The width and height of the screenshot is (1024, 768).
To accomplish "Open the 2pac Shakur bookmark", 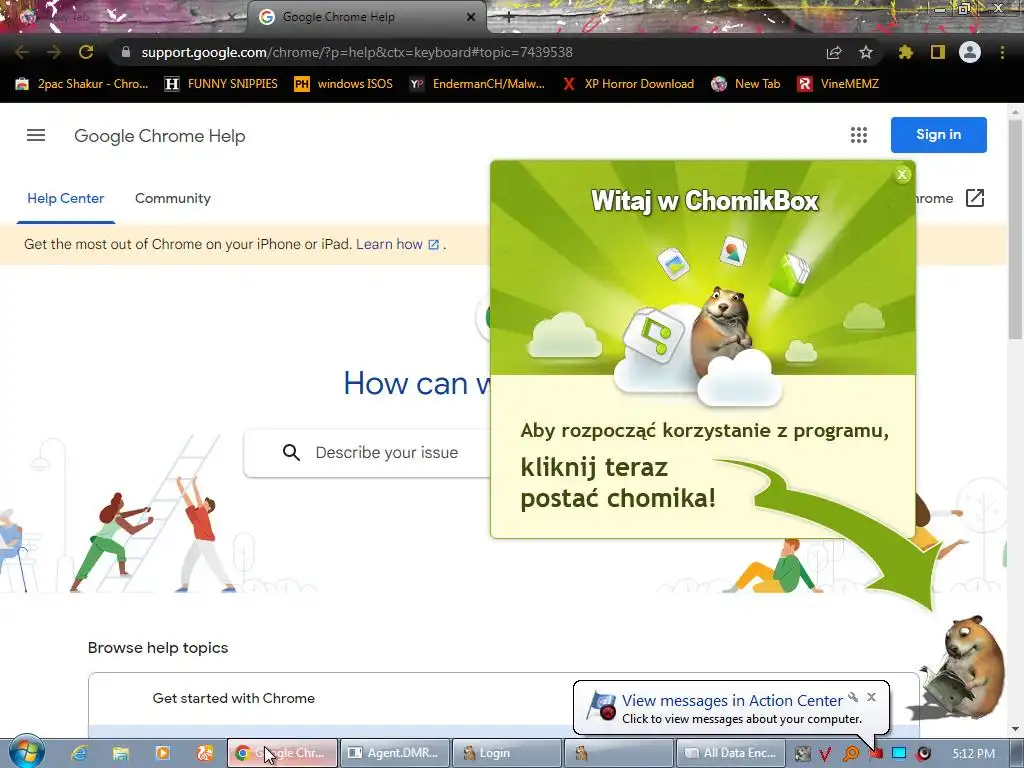I will 82,84.
